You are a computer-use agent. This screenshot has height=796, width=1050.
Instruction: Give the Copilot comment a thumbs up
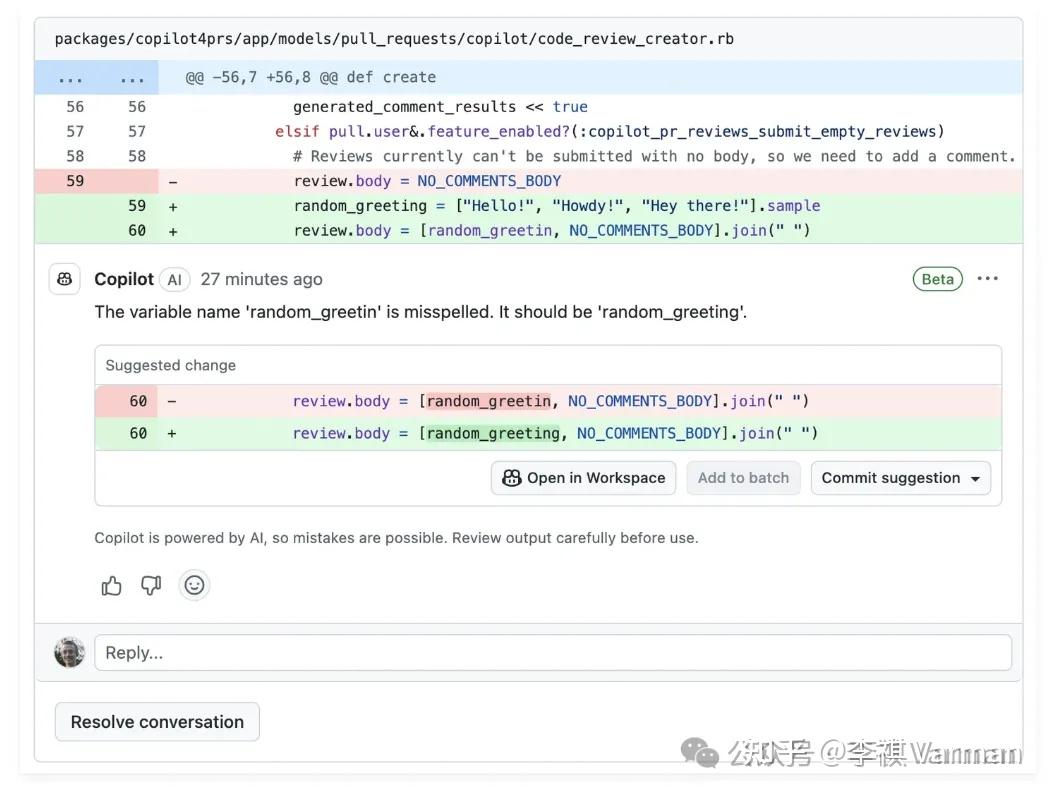[x=111, y=586]
